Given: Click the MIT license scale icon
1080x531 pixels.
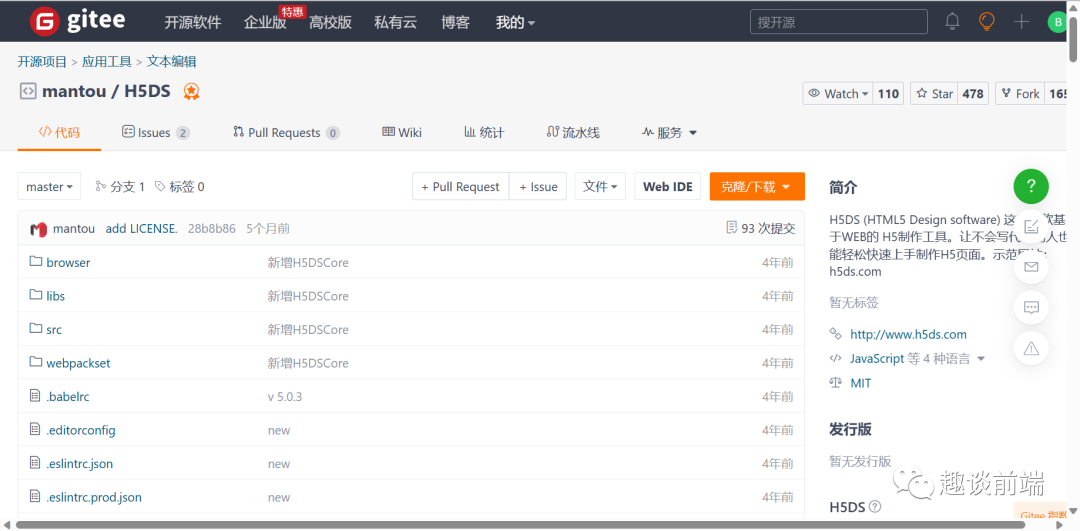Looking at the screenshot, I should click(x=835, y=382).
